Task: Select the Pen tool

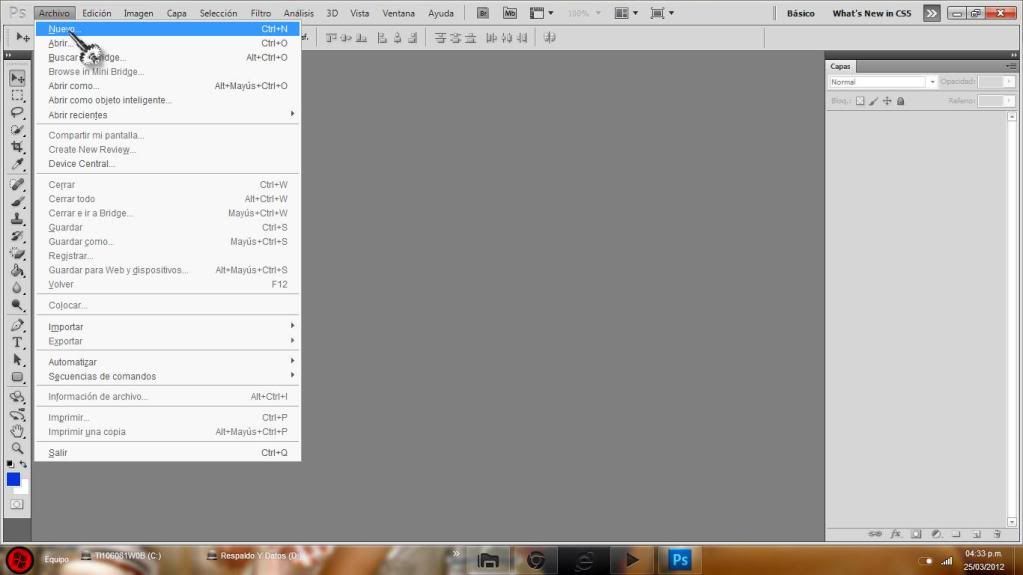Action: [x=17, y=325]
